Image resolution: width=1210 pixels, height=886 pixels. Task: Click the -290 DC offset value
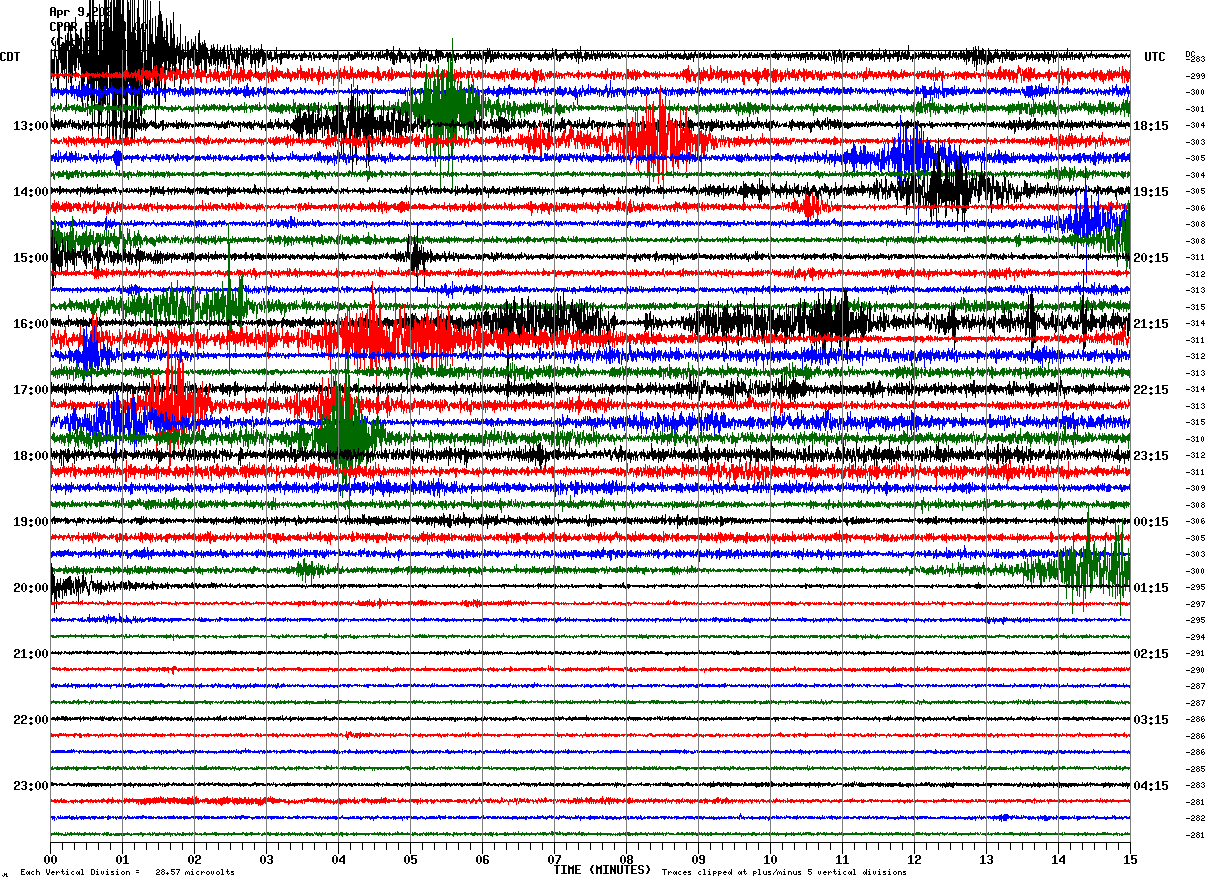coord(1195,670)
